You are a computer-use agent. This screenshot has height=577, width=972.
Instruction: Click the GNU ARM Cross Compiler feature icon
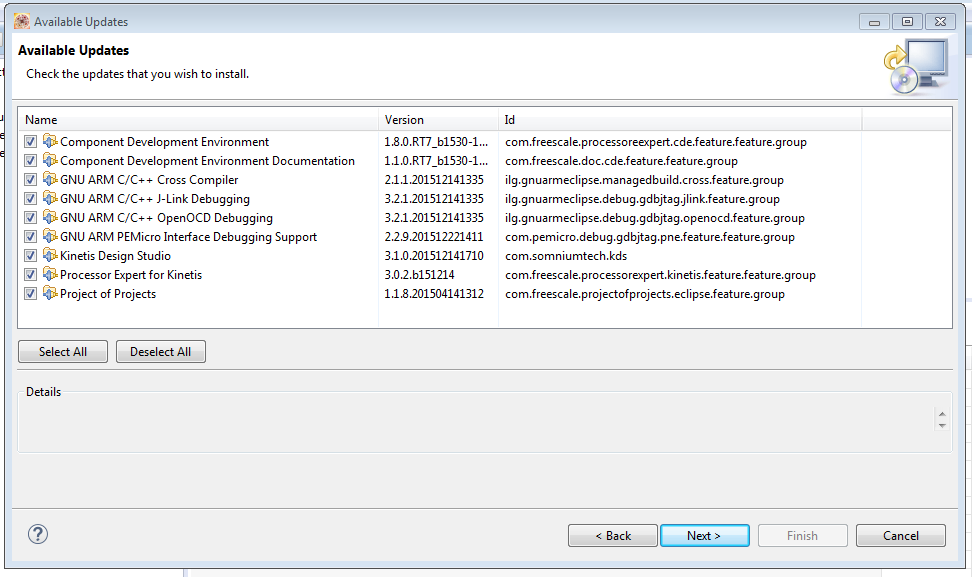50,180
